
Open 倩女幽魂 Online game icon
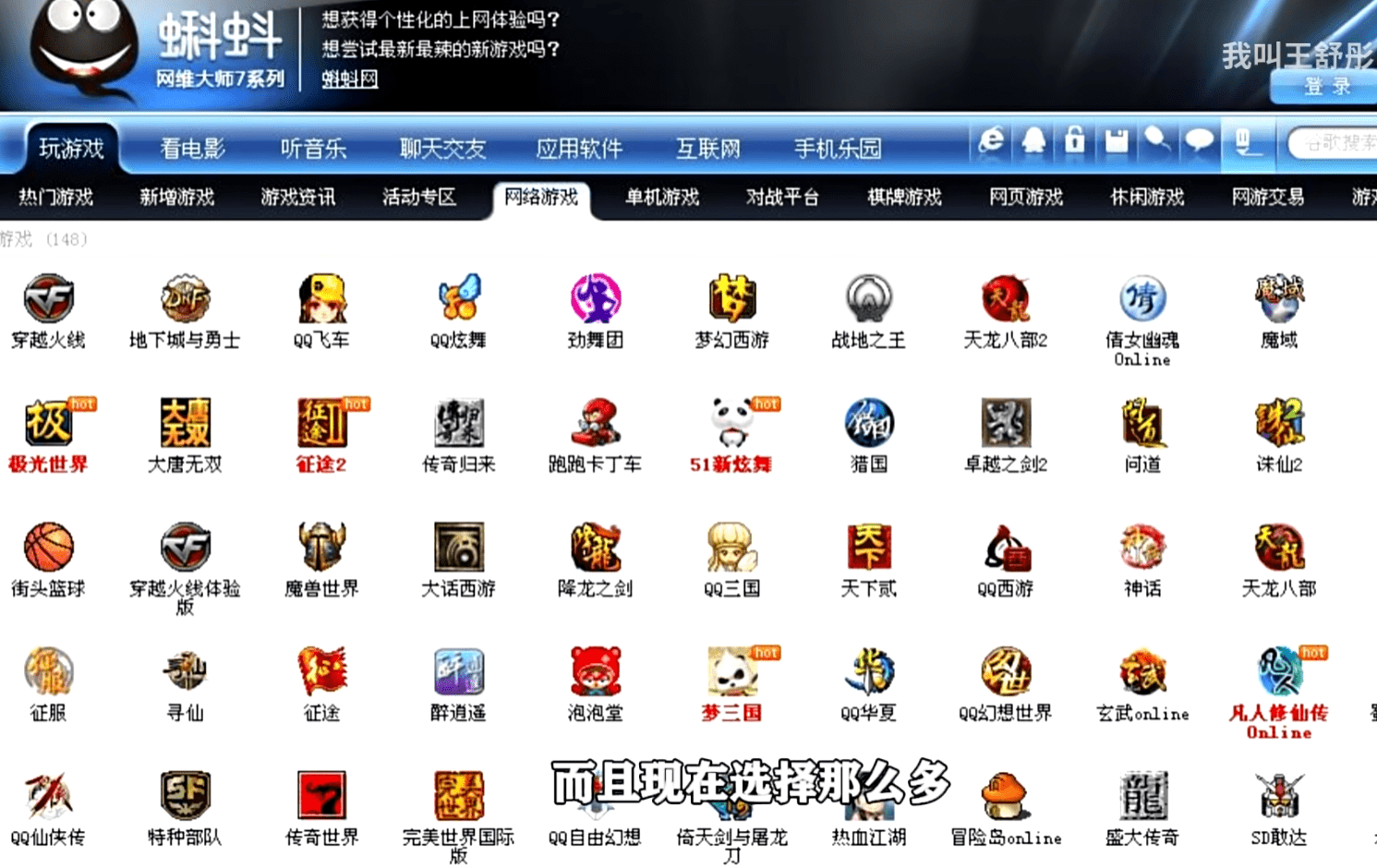[x=1142, y=298]
